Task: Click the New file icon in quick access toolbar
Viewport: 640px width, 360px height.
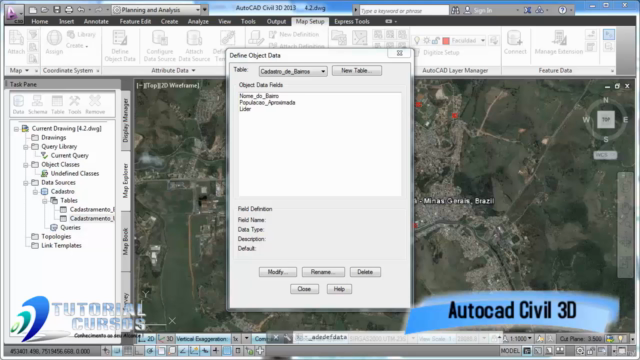Action: click(33, 10)
